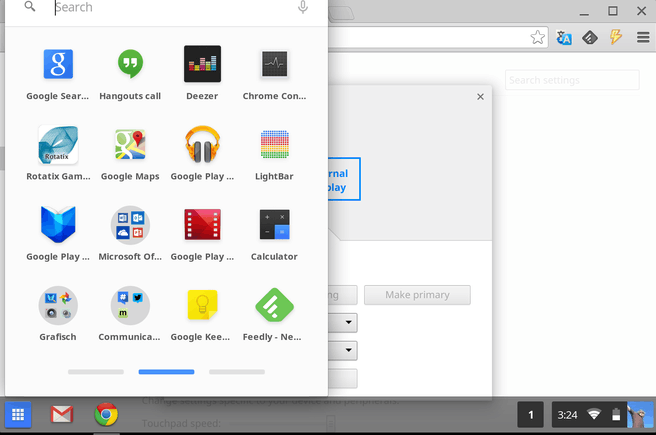Open Google Play Music headphones icon
Screen dimensions: 656x435
point(202,145)
